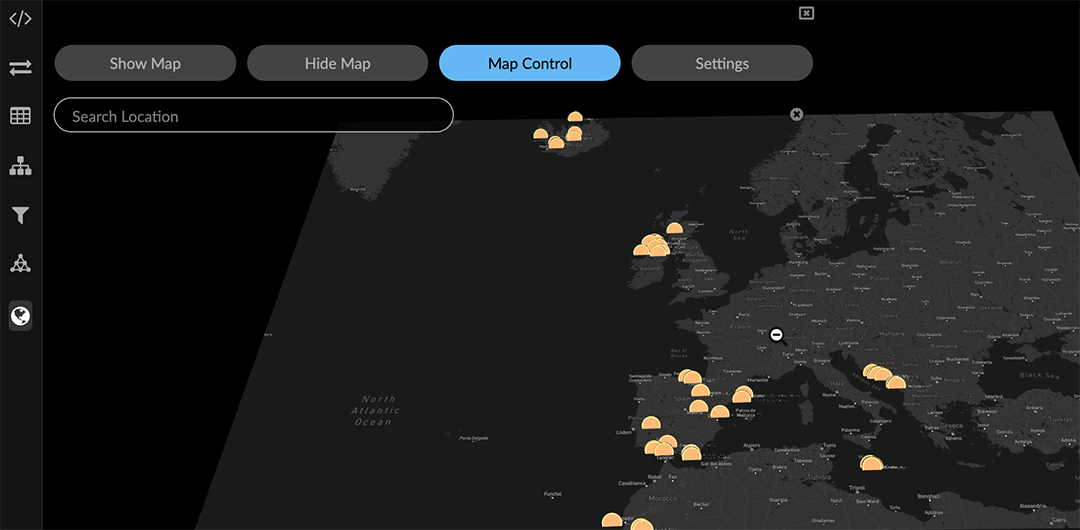Image resolution: width=1080 pixels, height=530 pixels.
Task: Select the hierarchy tree icon
Action: tap(20, 166)
